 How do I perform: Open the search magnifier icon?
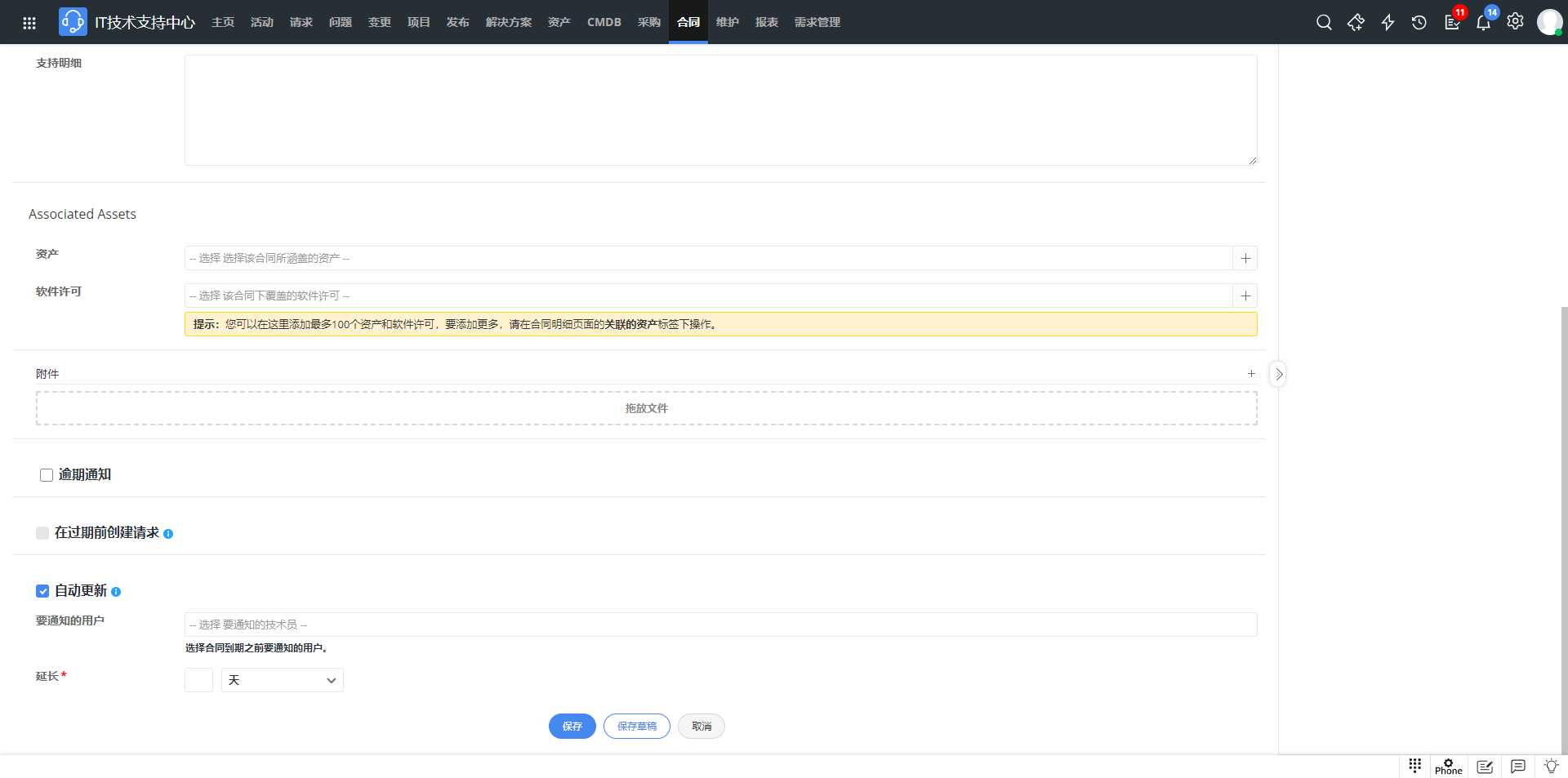tap(1324, 22)
